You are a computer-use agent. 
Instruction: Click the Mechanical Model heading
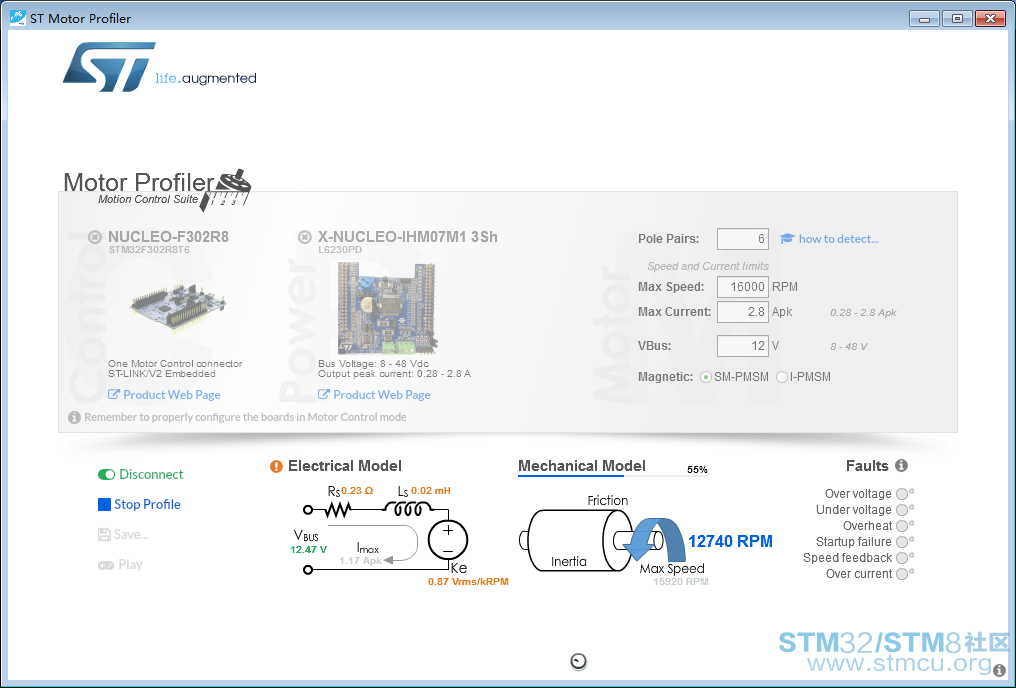(x=582, y=466)
